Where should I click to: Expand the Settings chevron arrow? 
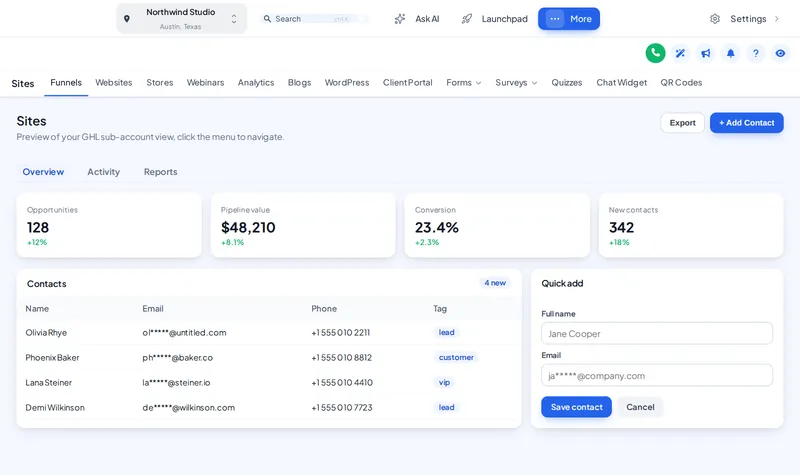[x=777, y=19]
